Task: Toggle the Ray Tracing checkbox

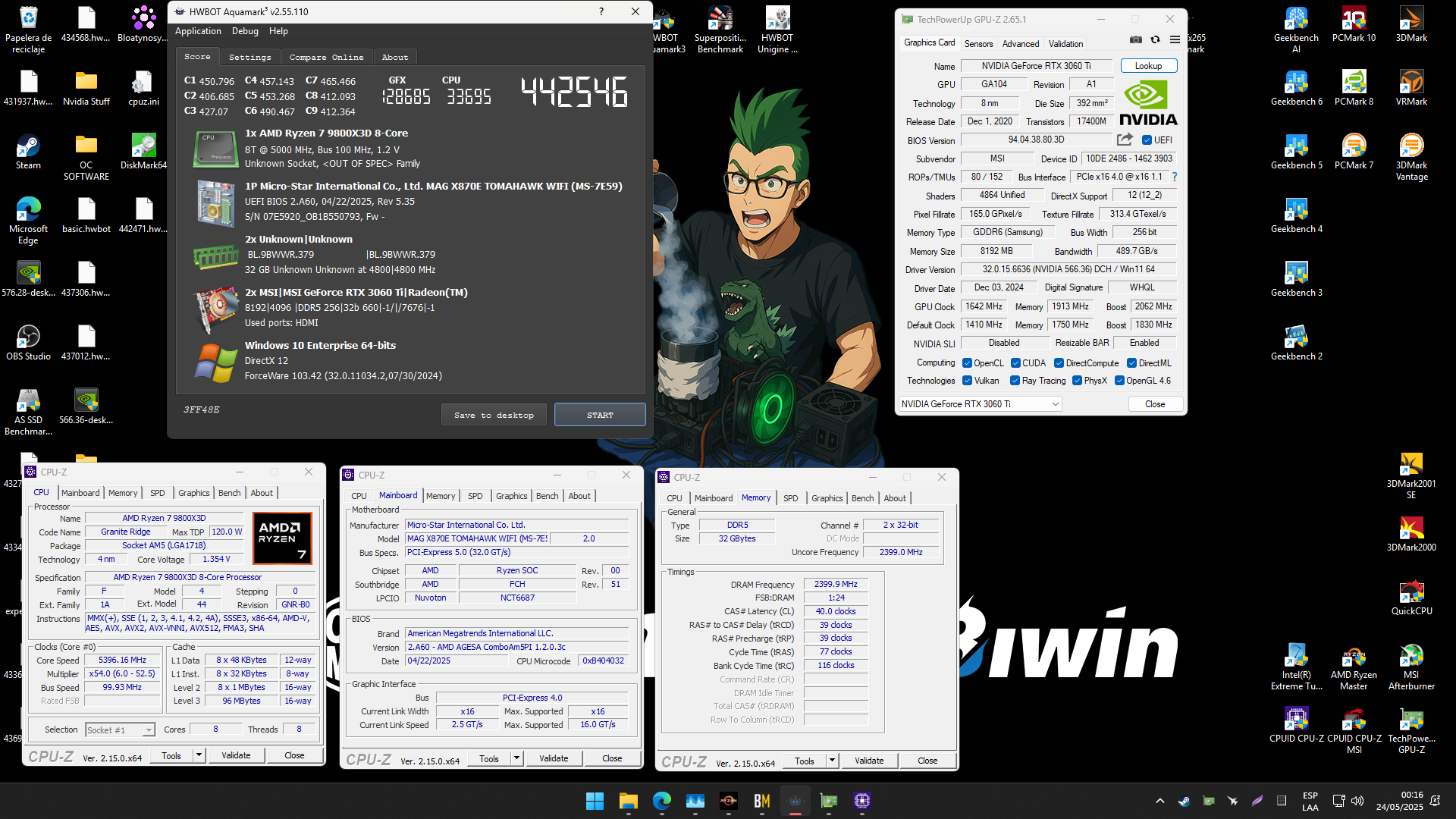Action: point(1015,381)
